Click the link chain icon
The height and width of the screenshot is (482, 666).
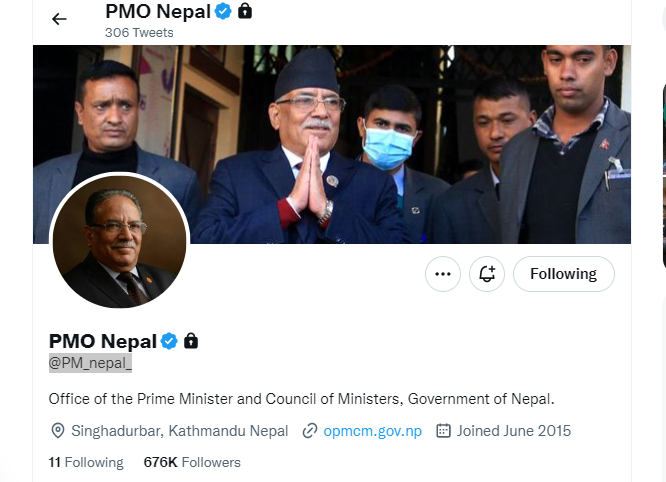tap(310, 431)
